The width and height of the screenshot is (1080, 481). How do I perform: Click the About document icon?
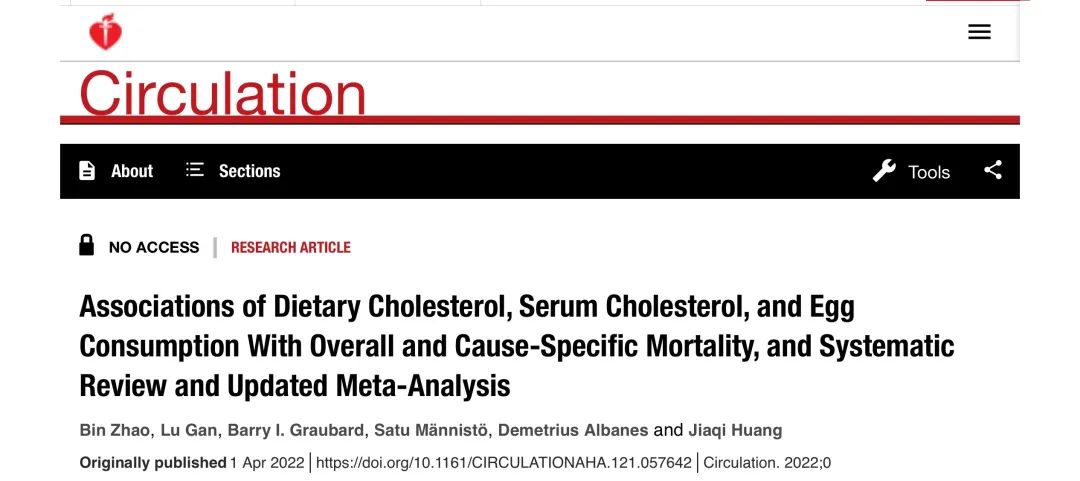(x=87, y=170)
